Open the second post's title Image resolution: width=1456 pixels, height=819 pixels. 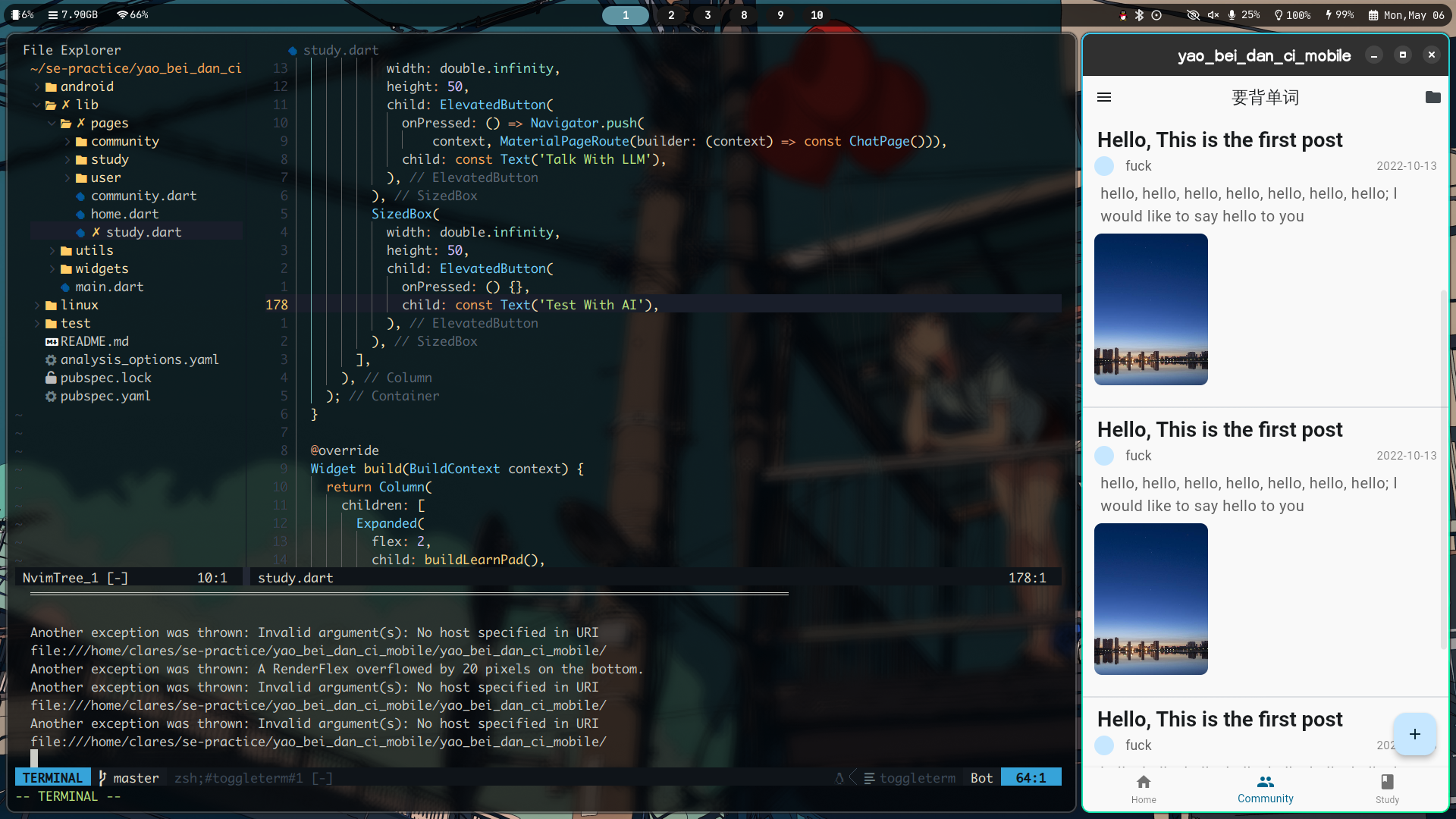(x=1219, y=429)
